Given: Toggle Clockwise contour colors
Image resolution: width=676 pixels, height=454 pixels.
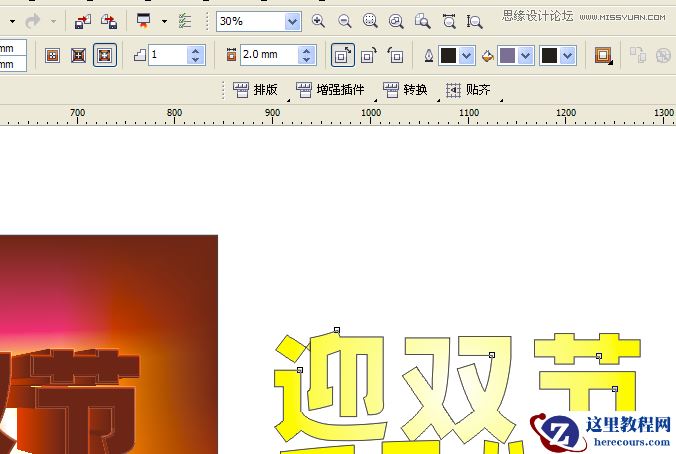Looking at the screenshot, I should (x=369, y=55).
